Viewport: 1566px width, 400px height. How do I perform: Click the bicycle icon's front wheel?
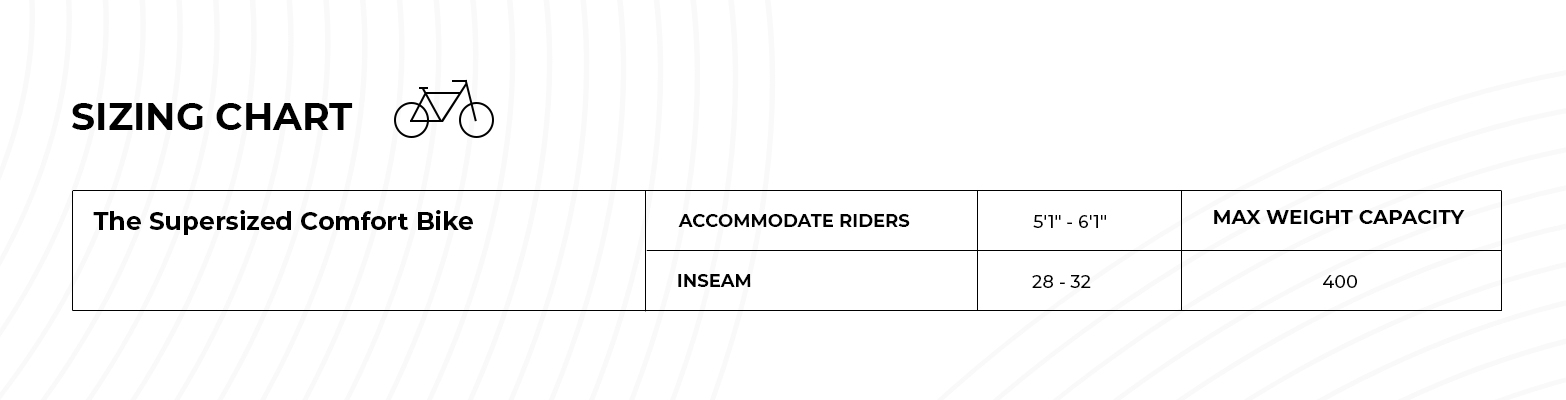point(476,120)
